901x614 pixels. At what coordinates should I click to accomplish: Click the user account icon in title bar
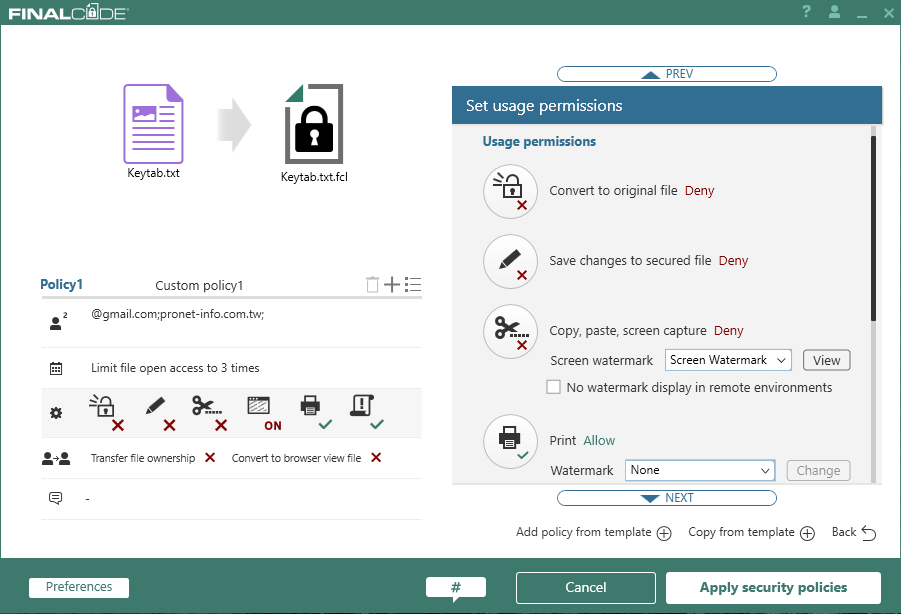tap(834, 12)
